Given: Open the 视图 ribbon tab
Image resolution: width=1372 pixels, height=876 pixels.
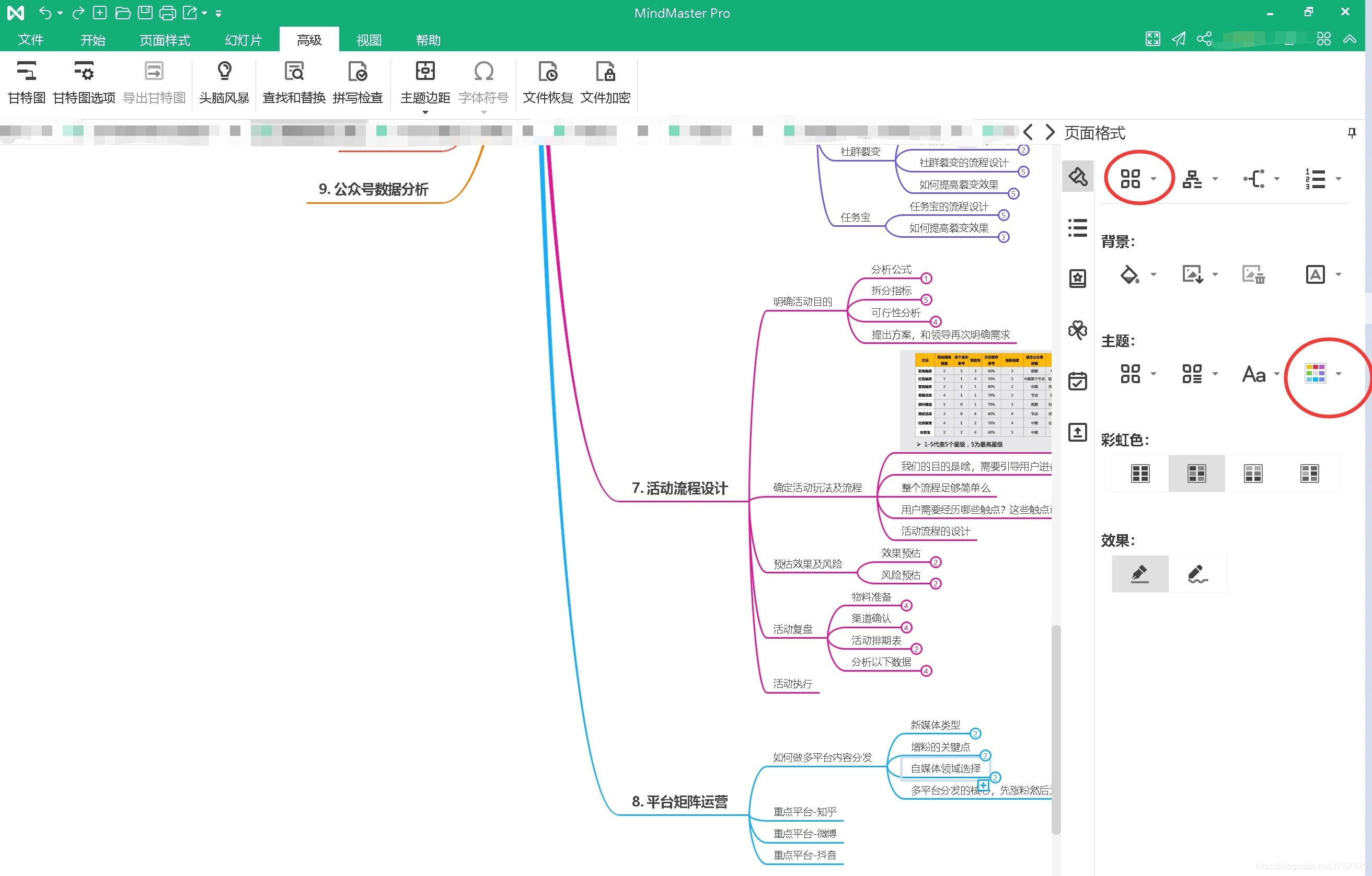Looking at the screenshot, I should tap(368, 40).
